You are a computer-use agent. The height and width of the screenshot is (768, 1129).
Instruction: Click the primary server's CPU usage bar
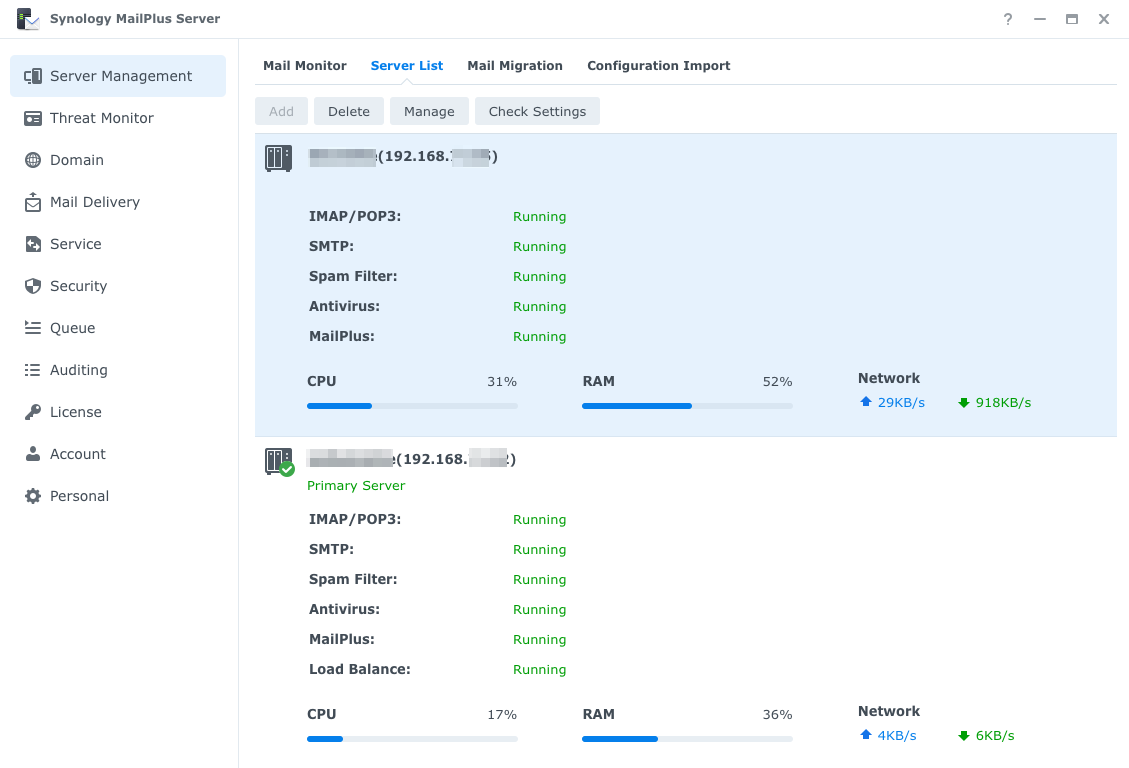[412, 738]
